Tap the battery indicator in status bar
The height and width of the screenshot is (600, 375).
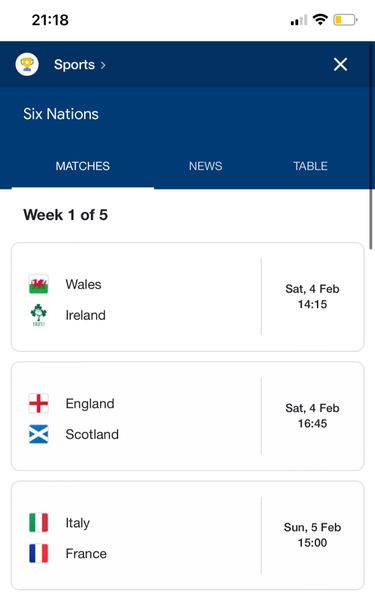[x=345, y=20]
